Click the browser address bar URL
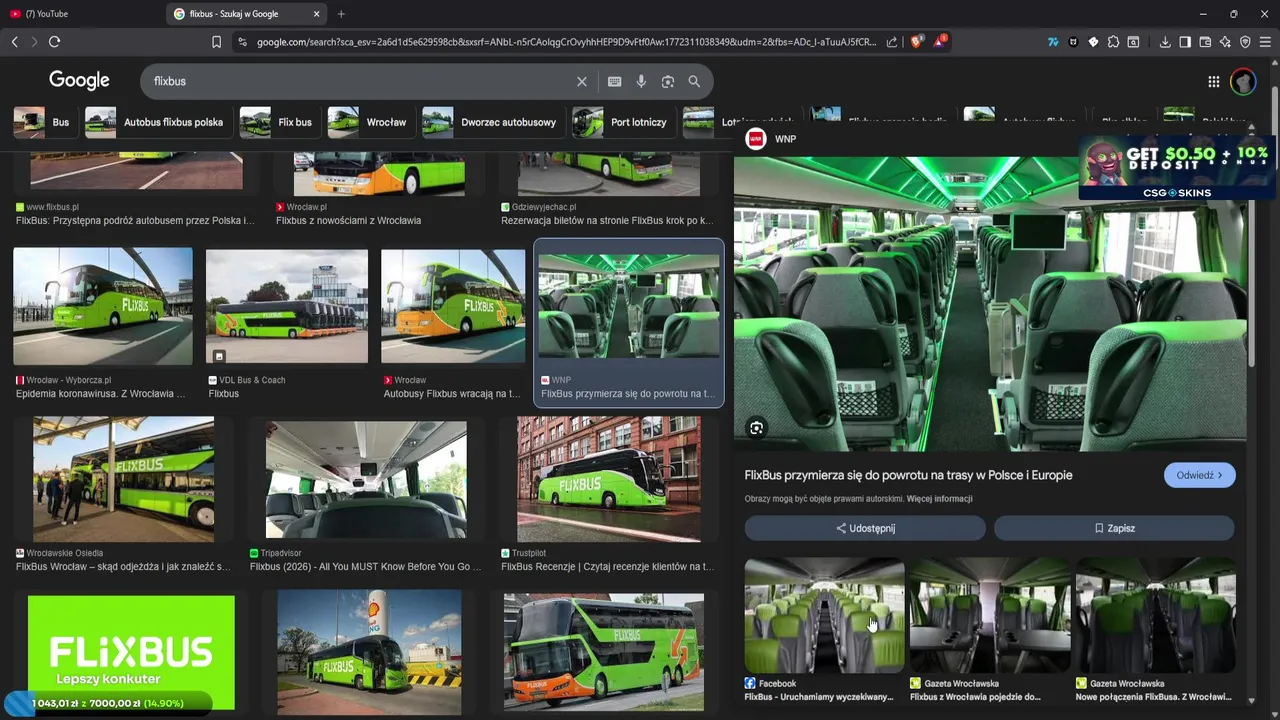The image size is (1280, 720). point(565,42)
